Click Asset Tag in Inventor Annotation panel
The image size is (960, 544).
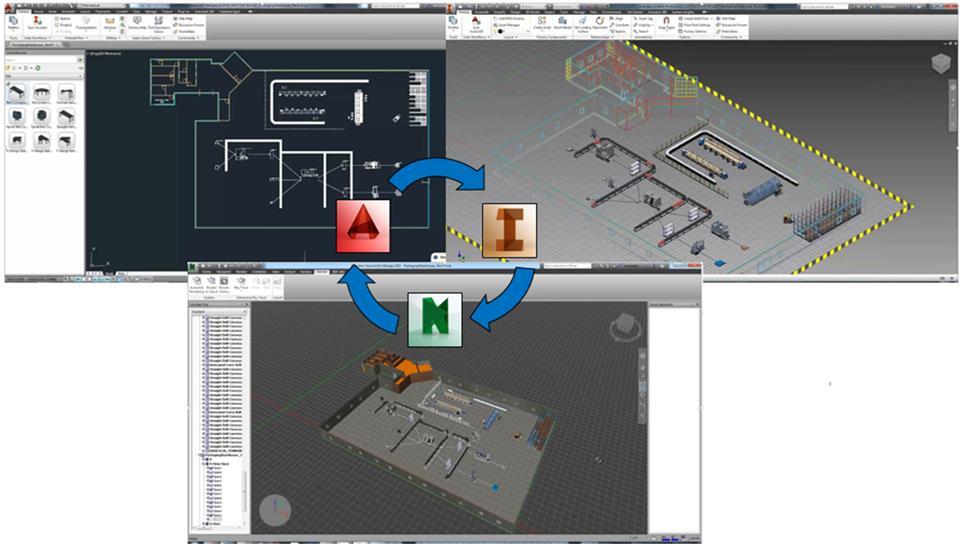643,18
